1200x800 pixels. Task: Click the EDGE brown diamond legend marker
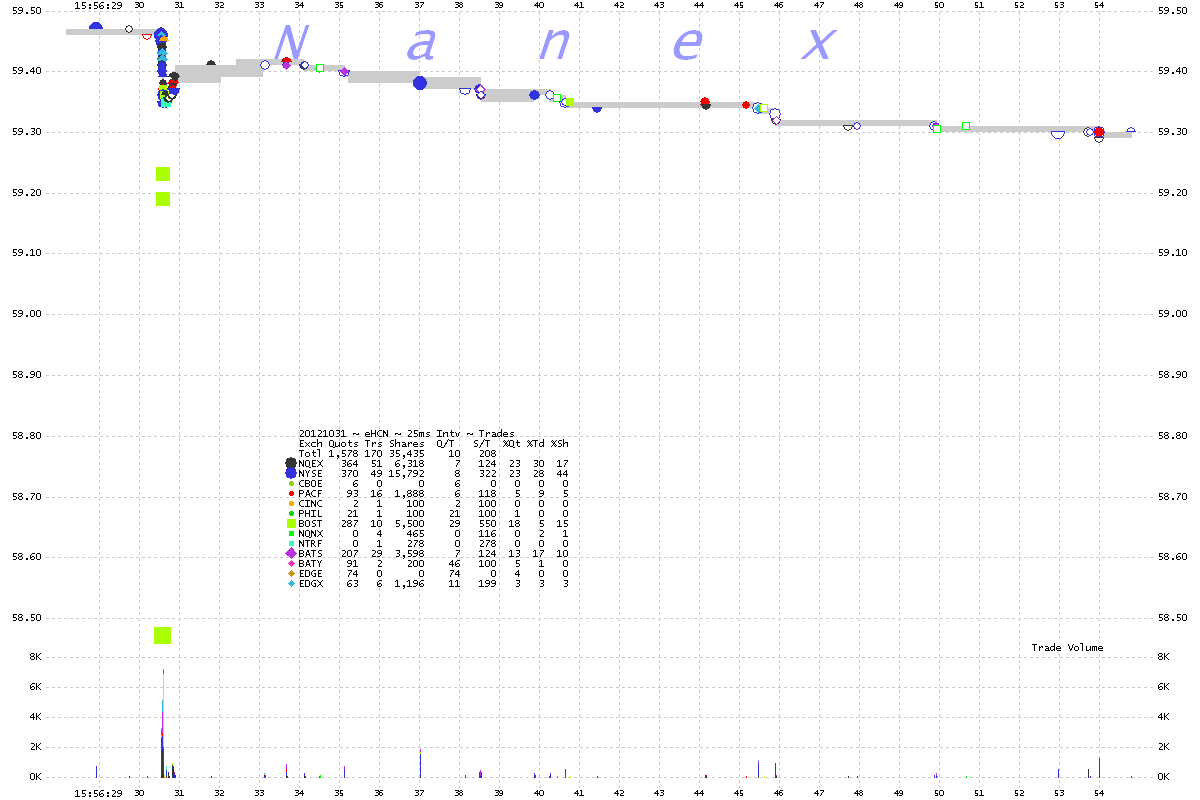(291, 573)
